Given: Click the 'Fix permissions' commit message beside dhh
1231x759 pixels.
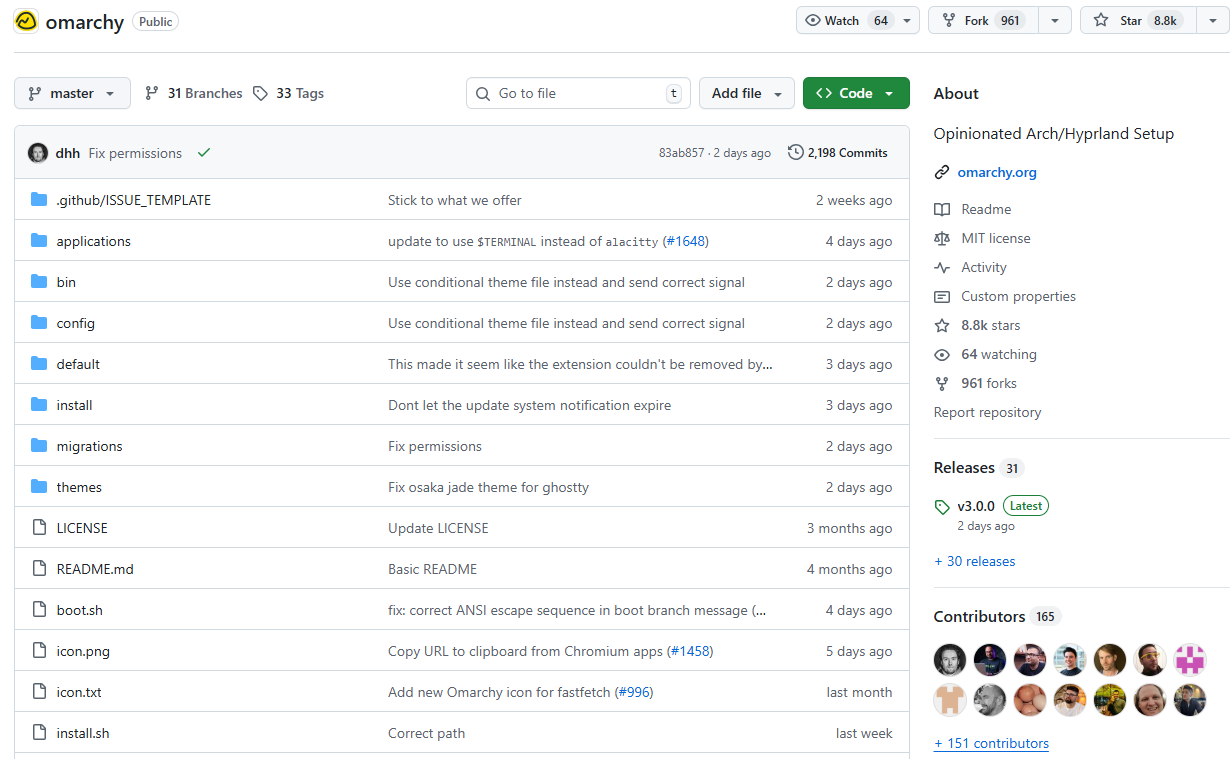Looking at the screenshot, I should point(135,153).
